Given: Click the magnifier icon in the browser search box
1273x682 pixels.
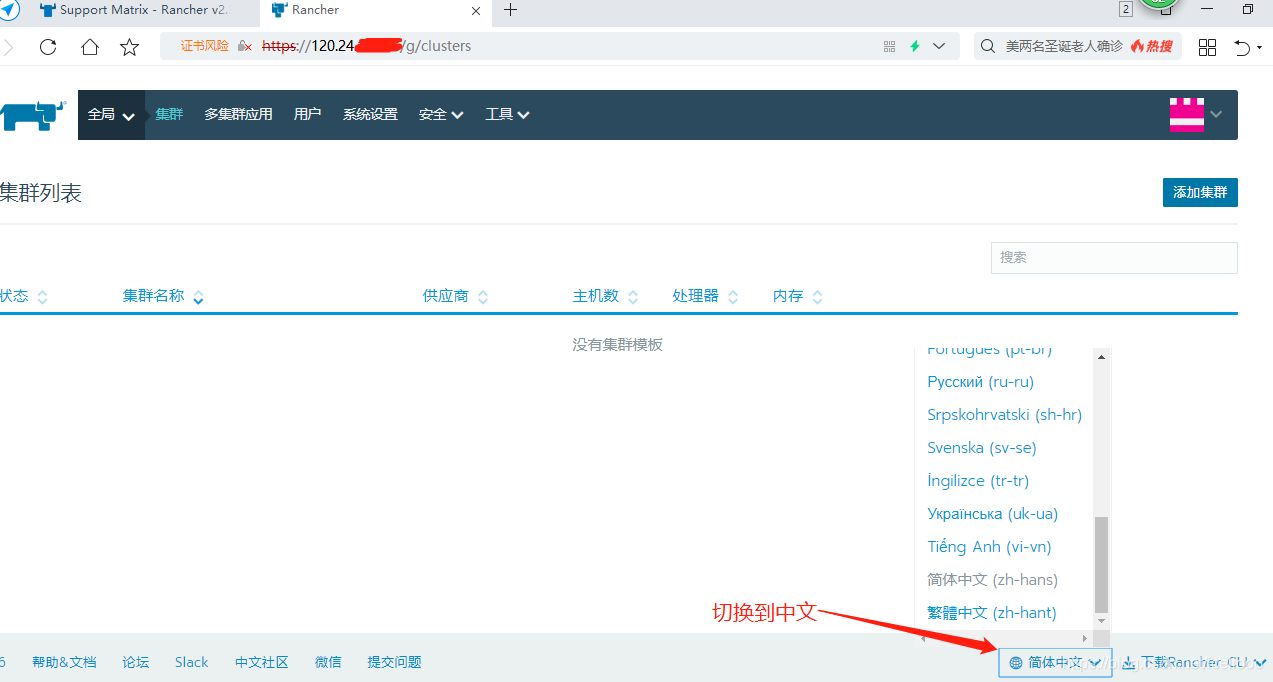Looking at the screenshot, I should tap(987, 46).
